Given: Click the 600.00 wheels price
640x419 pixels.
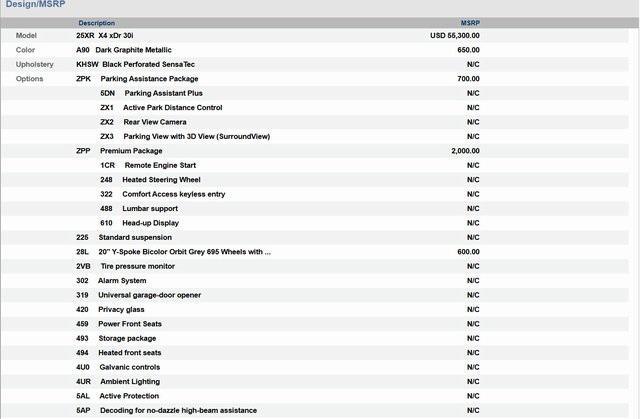Looking at the screenshot, I should click(468, 252).
